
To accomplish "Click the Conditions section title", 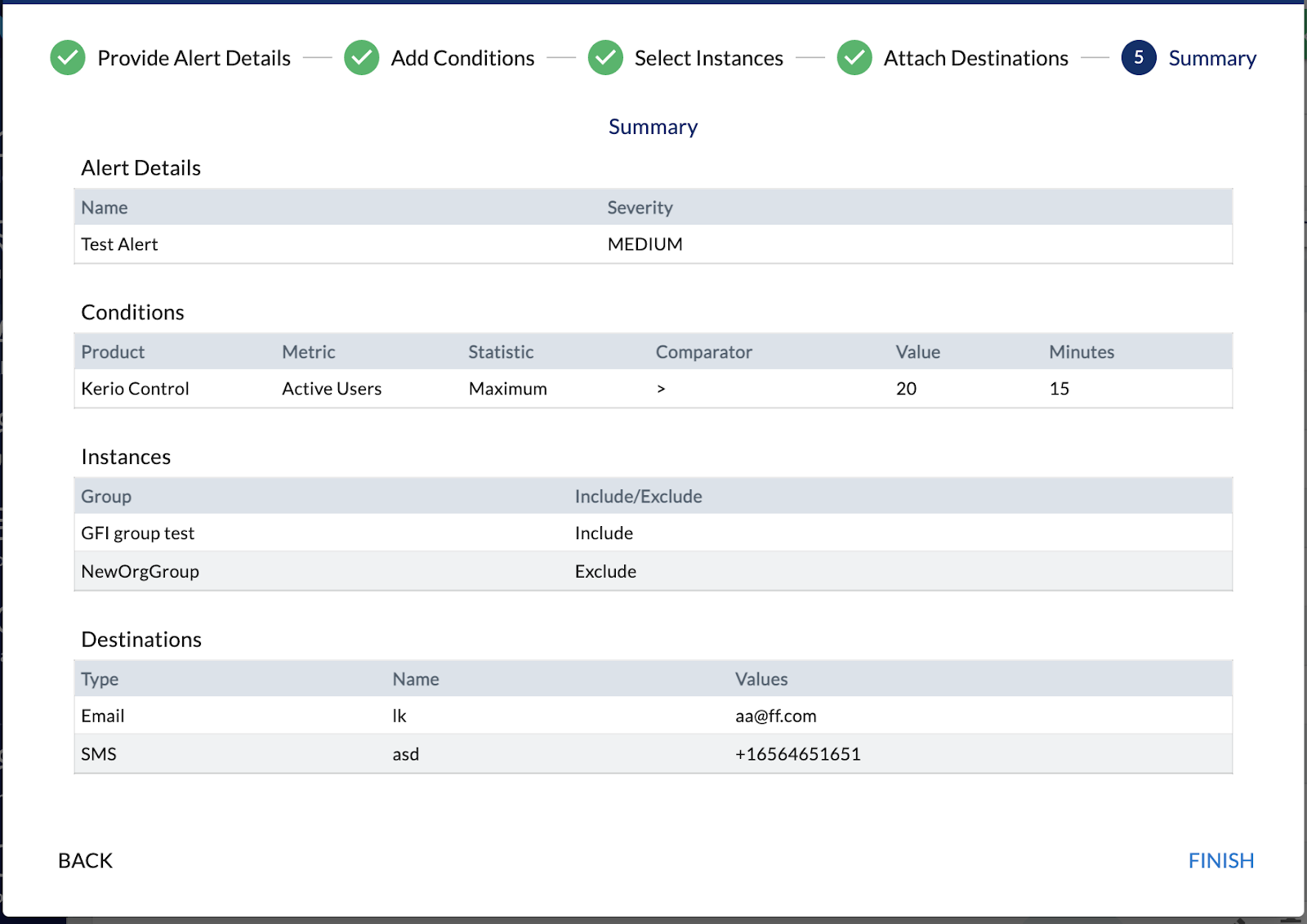I will (x=132, y=312).
